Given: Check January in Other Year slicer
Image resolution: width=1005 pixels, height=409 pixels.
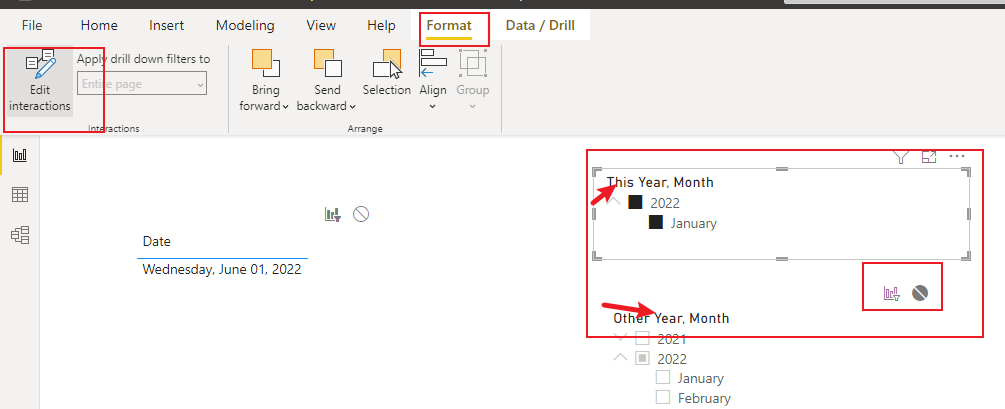Looking at the screenshot, I should click(663, 378).
